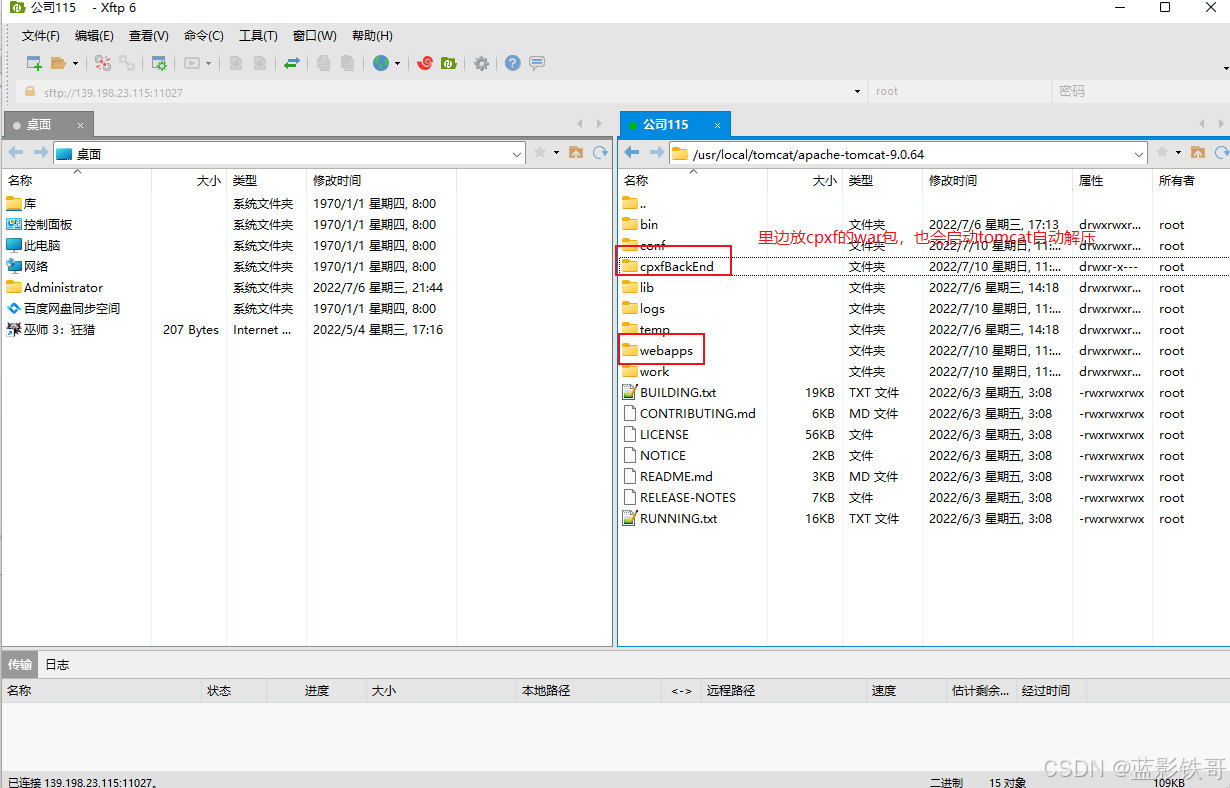The width and height of the screenshot is (1230, 788).
Task: Click the paste icon in toolbar
Action: tap(347, 63)
